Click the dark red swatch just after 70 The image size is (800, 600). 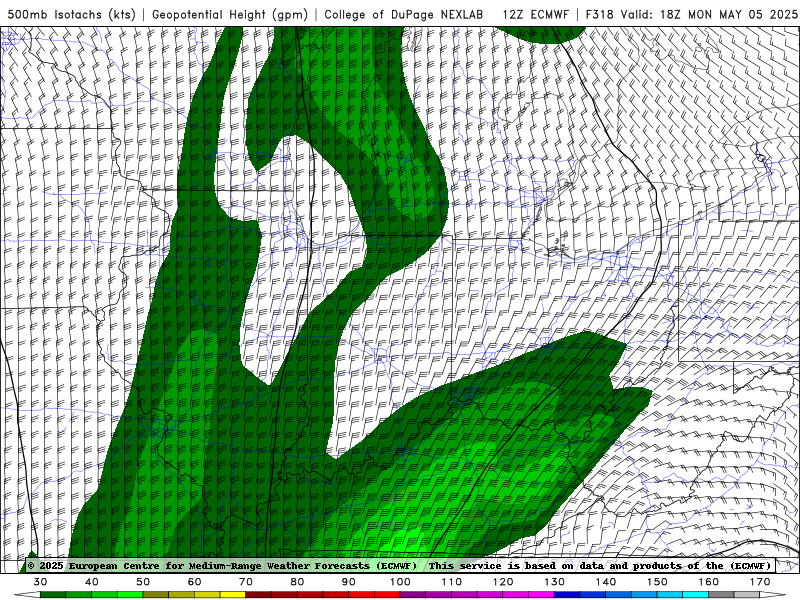(259, 595)
